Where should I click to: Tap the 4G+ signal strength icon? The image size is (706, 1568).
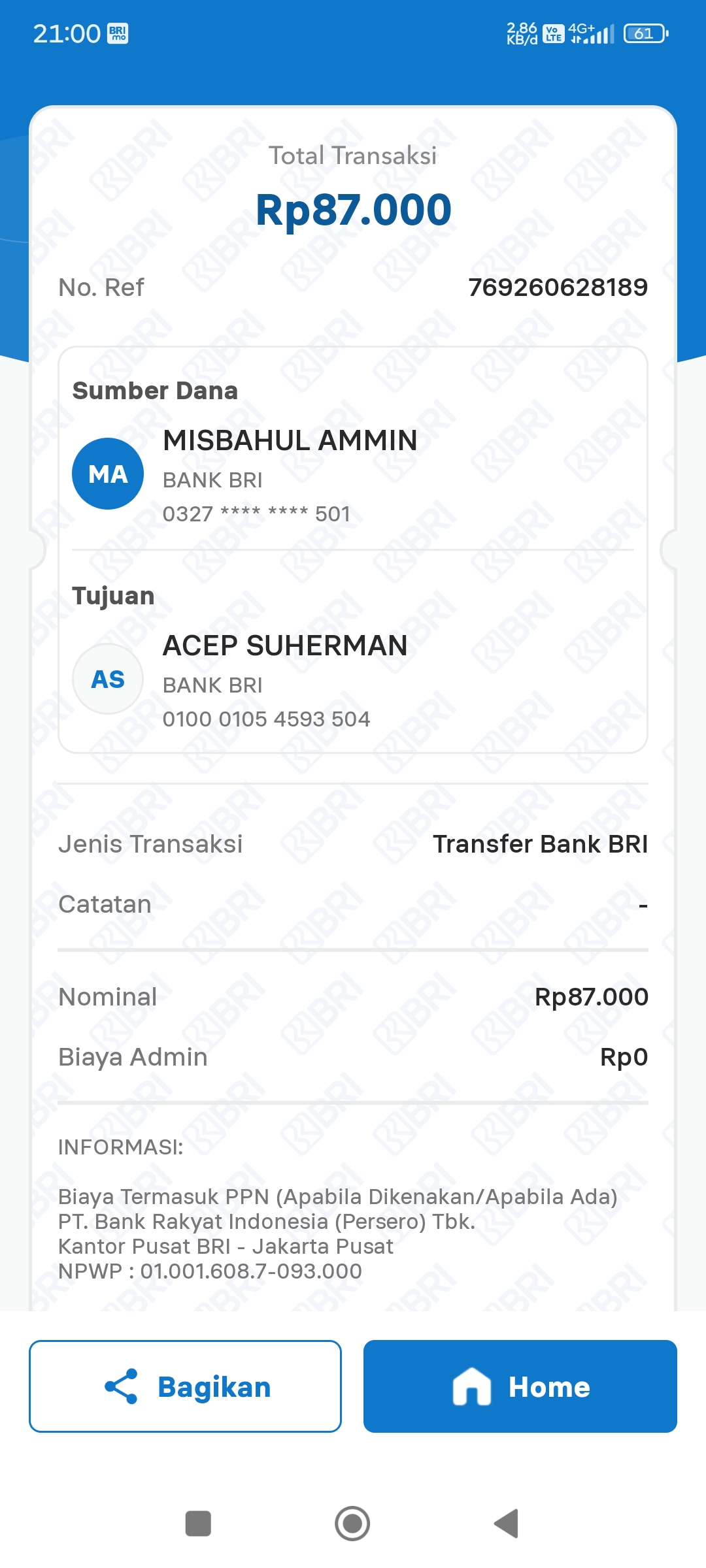(x=592, y=33)
